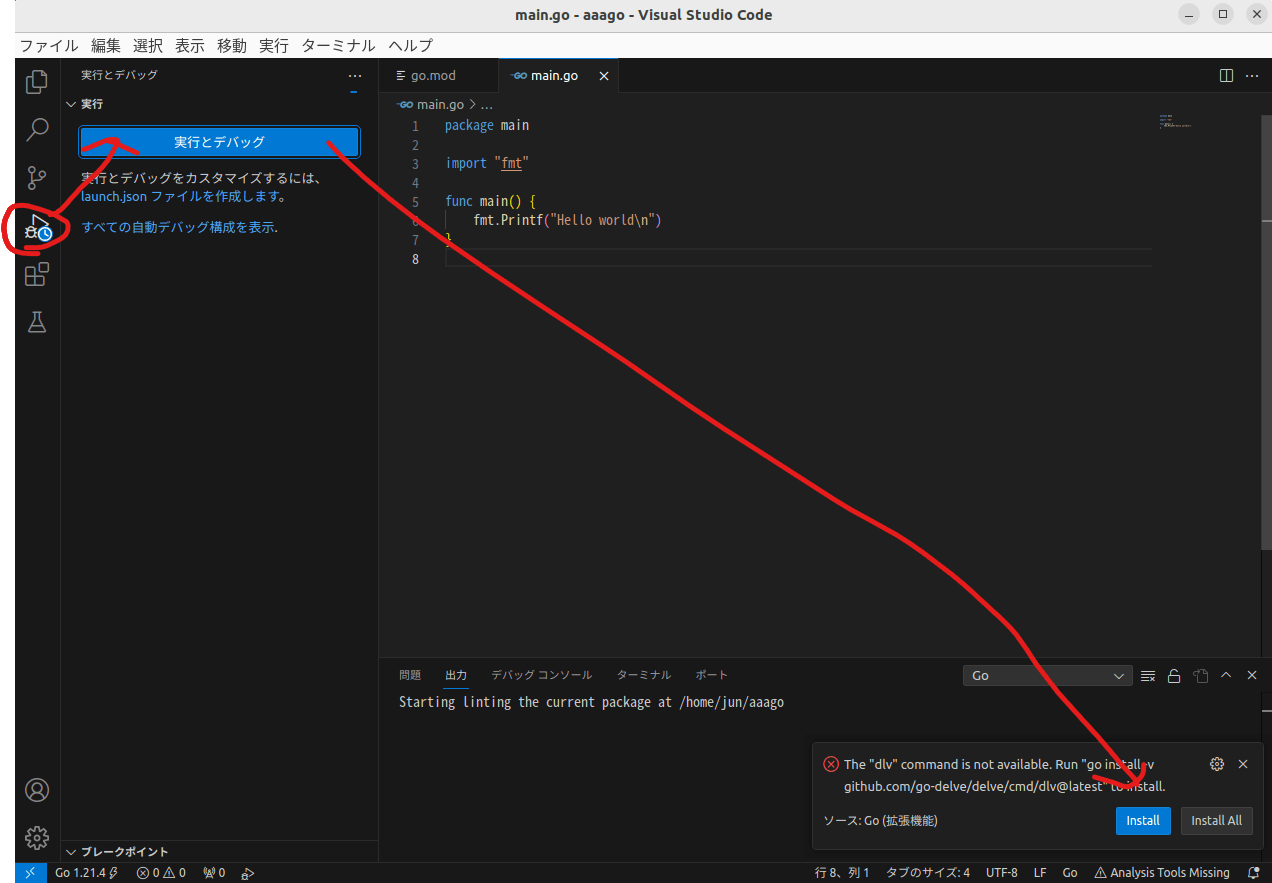Click line number 5 in the gutter
The width and height of the screenshot is (1272, 883).
415,202
